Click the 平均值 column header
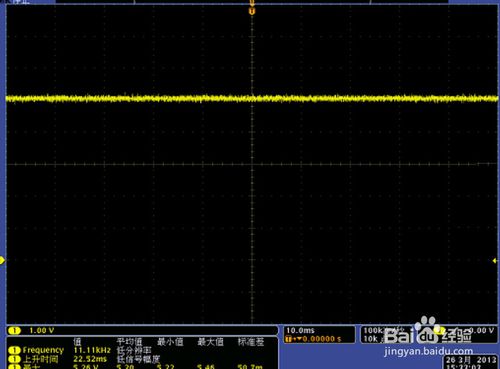Image resolution: width=500 pixels, height=369 pixels. [129, 342]
